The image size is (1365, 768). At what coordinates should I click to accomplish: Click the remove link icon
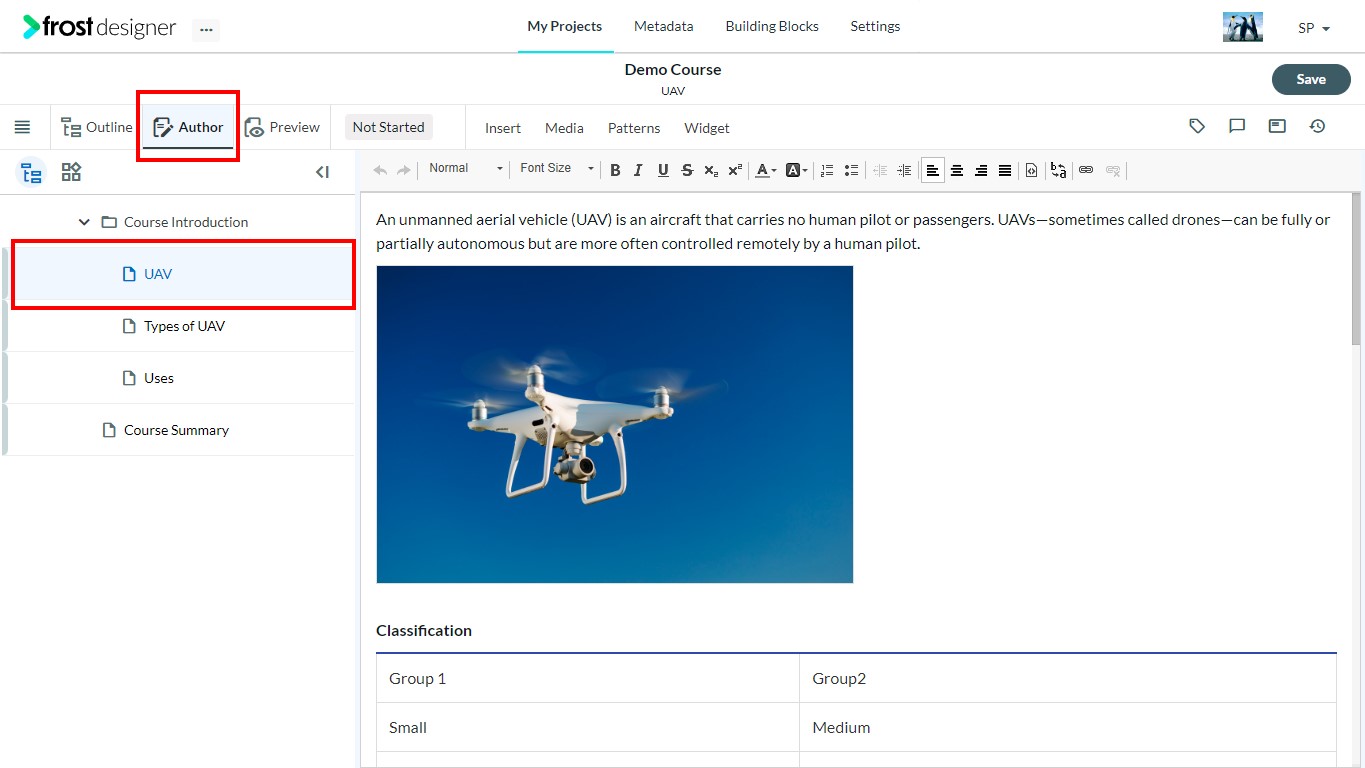(x=1112, y=170)
